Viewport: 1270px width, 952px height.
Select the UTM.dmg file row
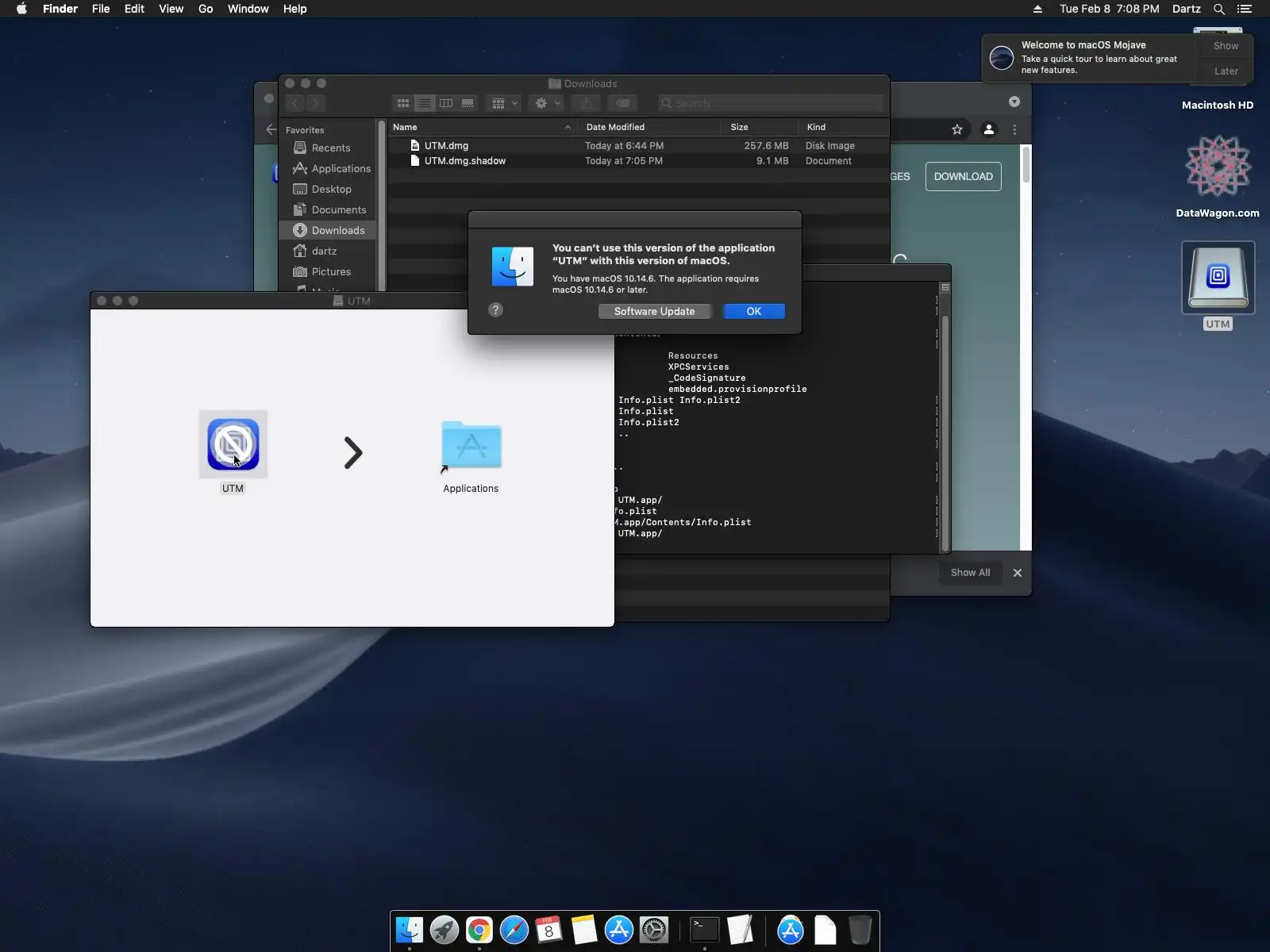pos(638,146)
